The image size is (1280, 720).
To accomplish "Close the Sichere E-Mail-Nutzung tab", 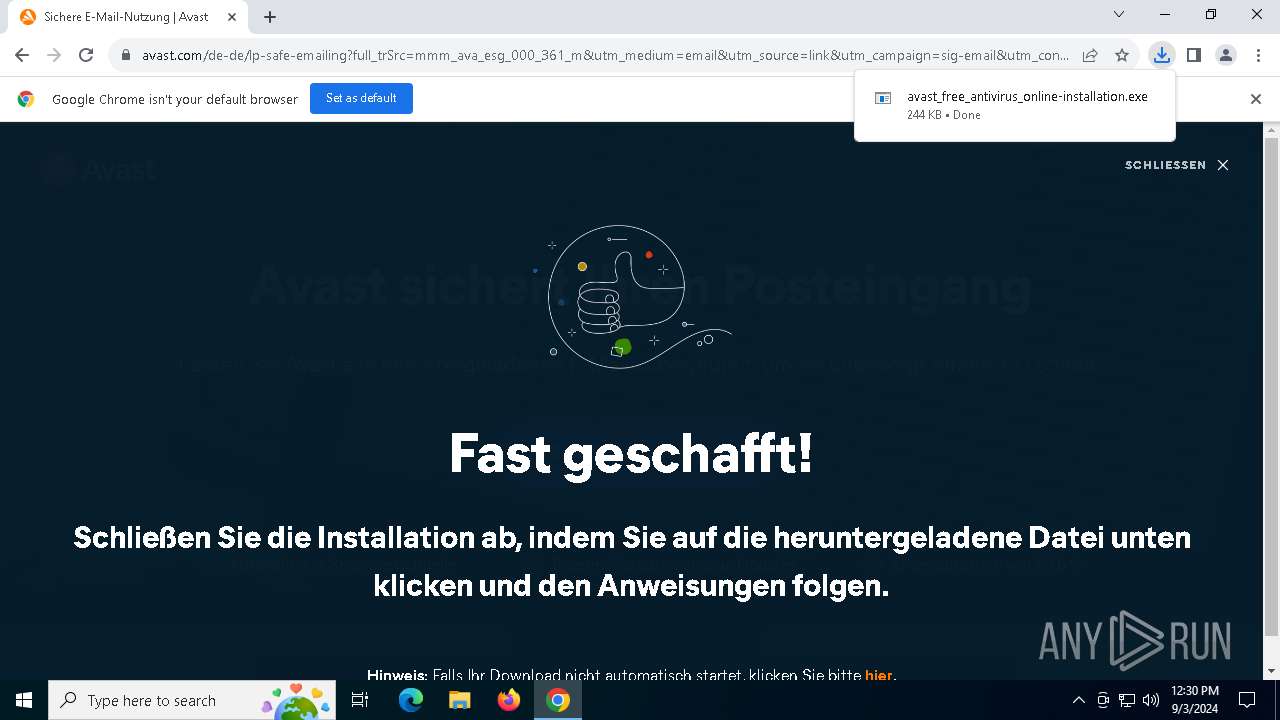I will point(232,17).
